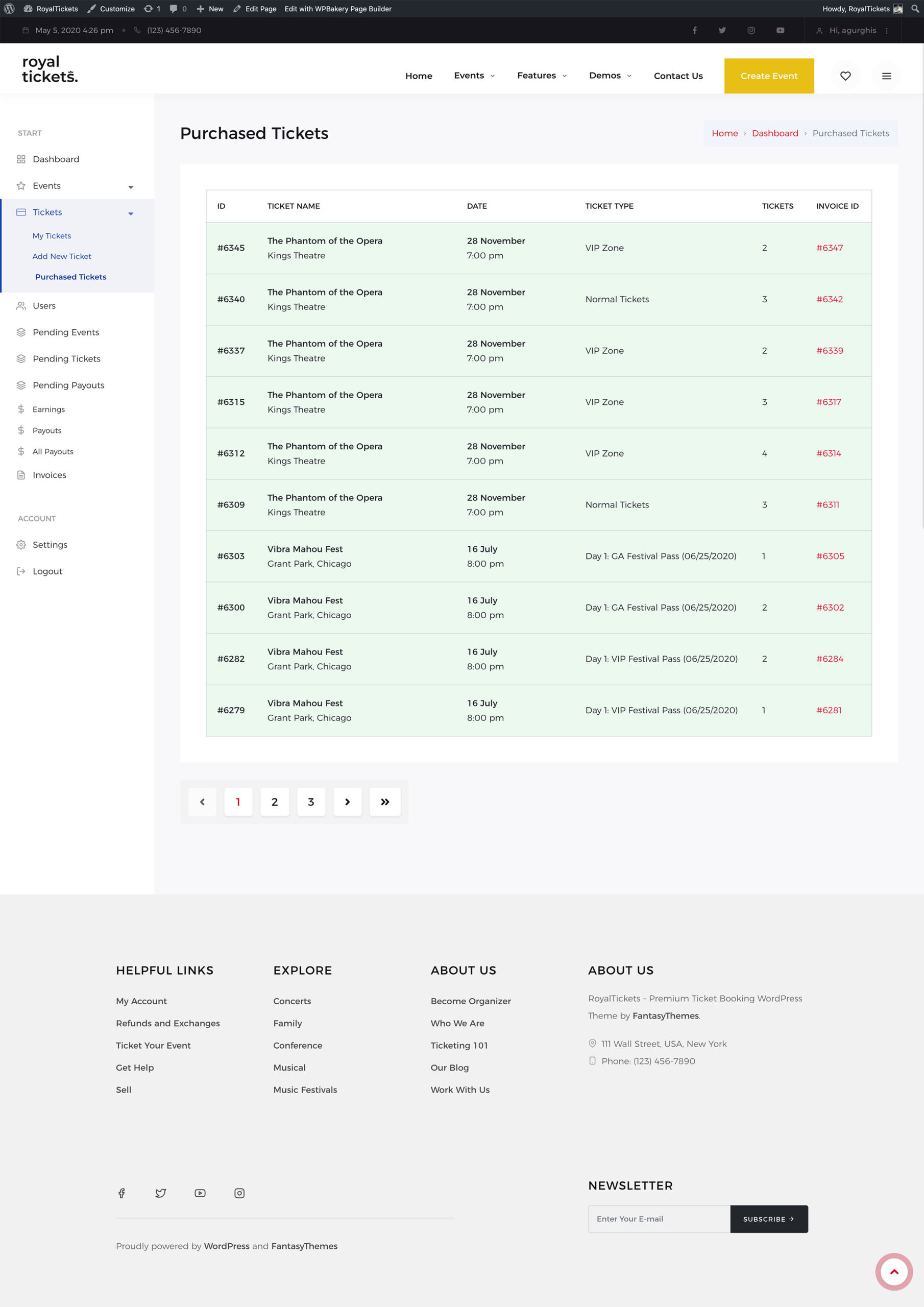Open invoice #6305 link

click(830, 556)
